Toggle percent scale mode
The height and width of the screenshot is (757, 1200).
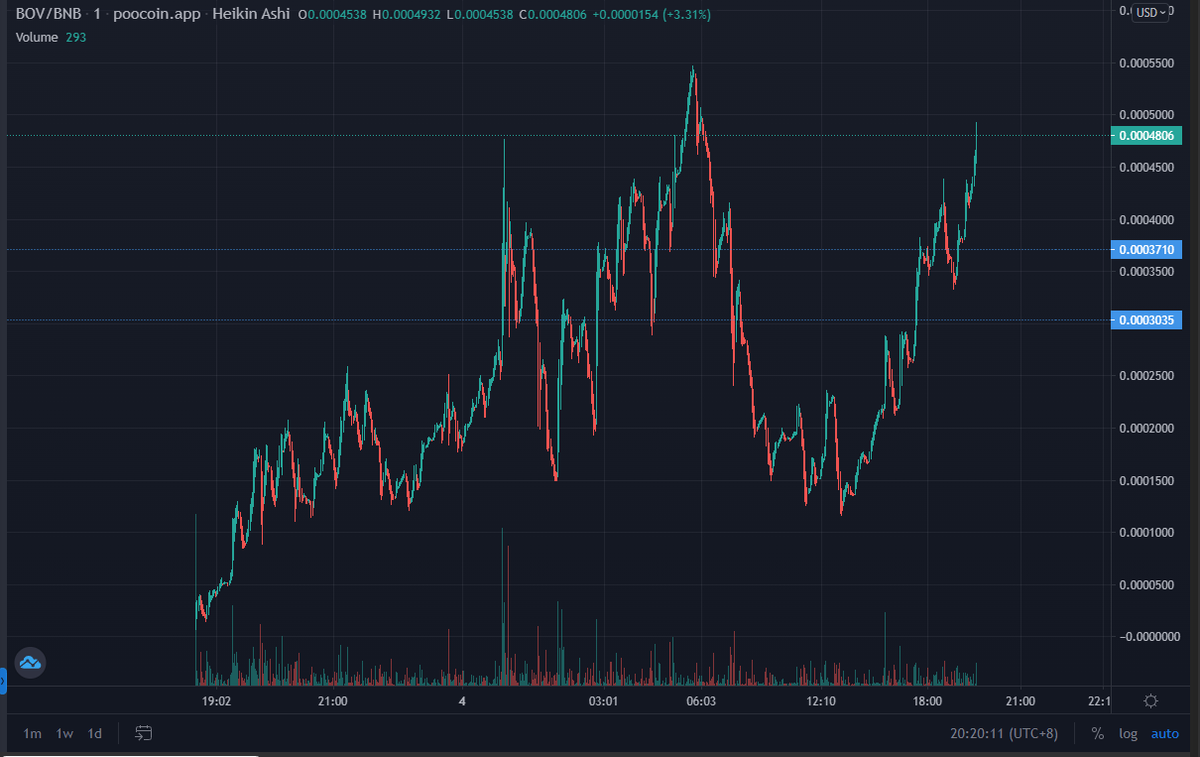pos(1097,733)
